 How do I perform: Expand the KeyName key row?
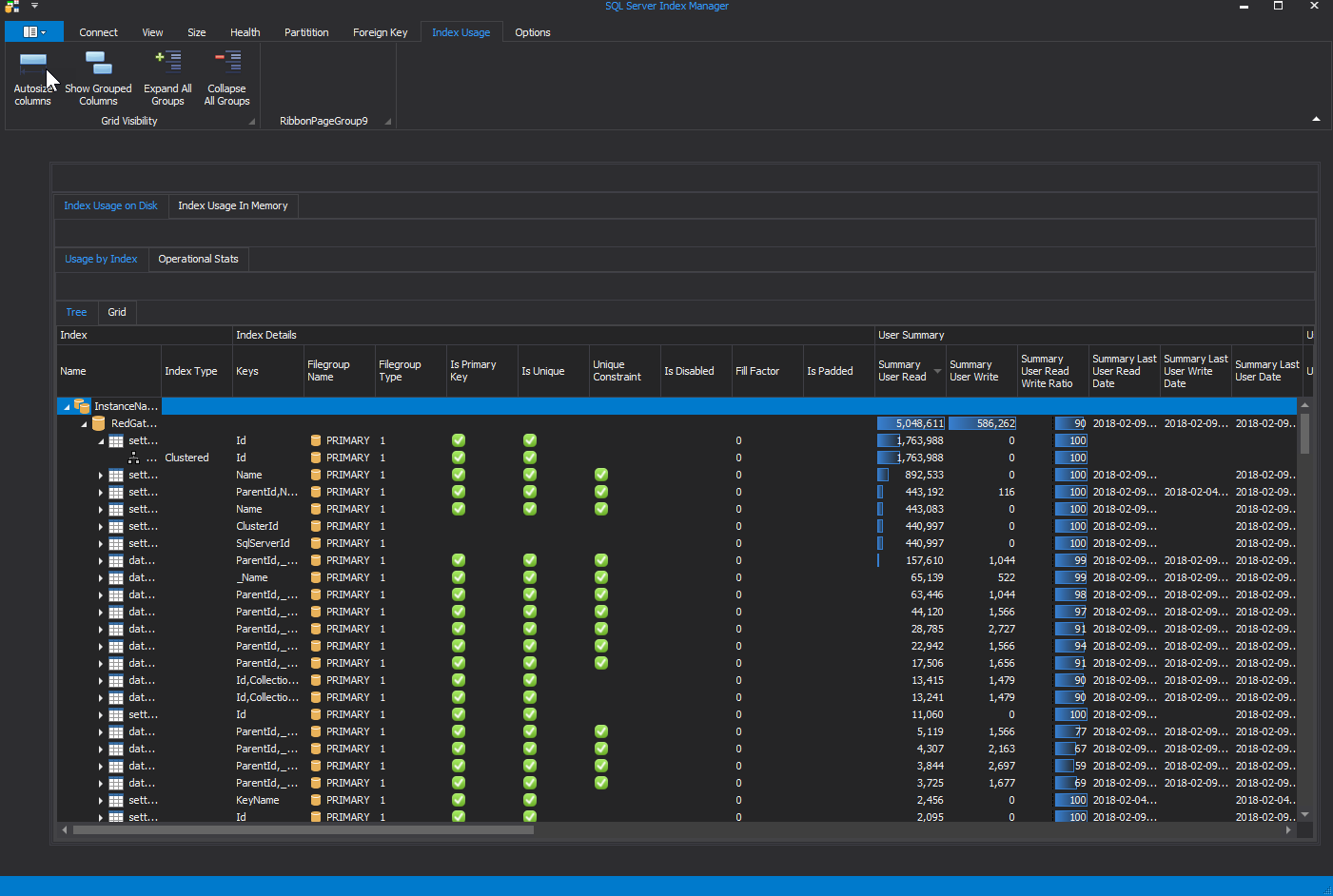(x=101, y=800)
